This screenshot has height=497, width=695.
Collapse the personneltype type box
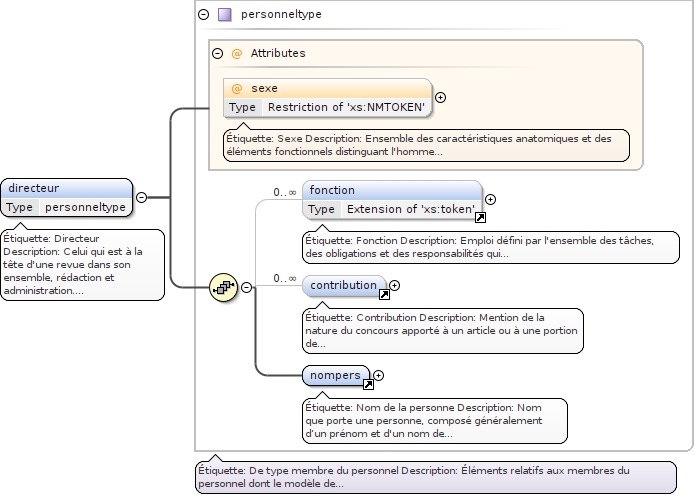coord(204,15)
